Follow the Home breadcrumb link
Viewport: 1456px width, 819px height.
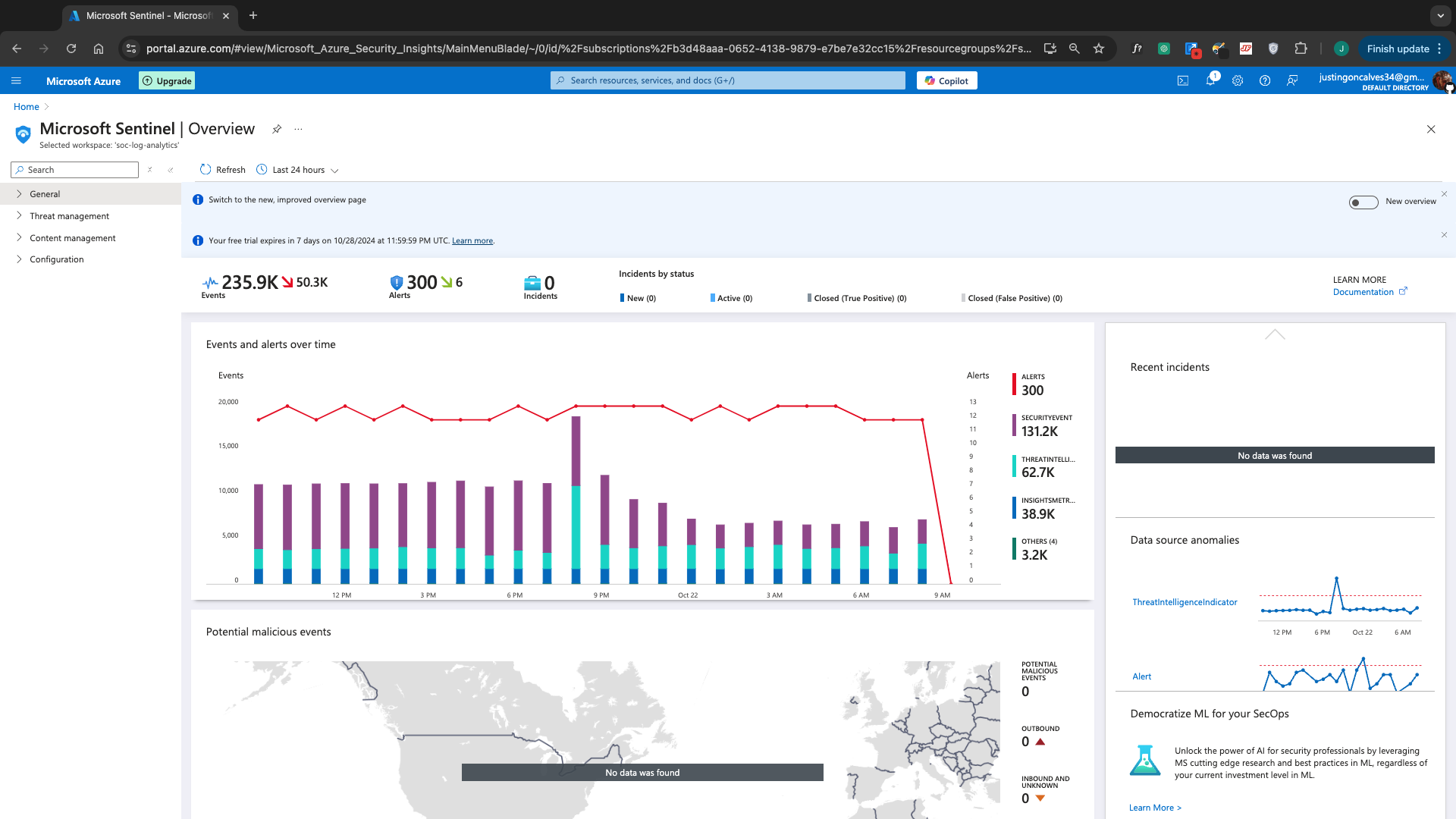pyautogui.click(x=26, y=107)
